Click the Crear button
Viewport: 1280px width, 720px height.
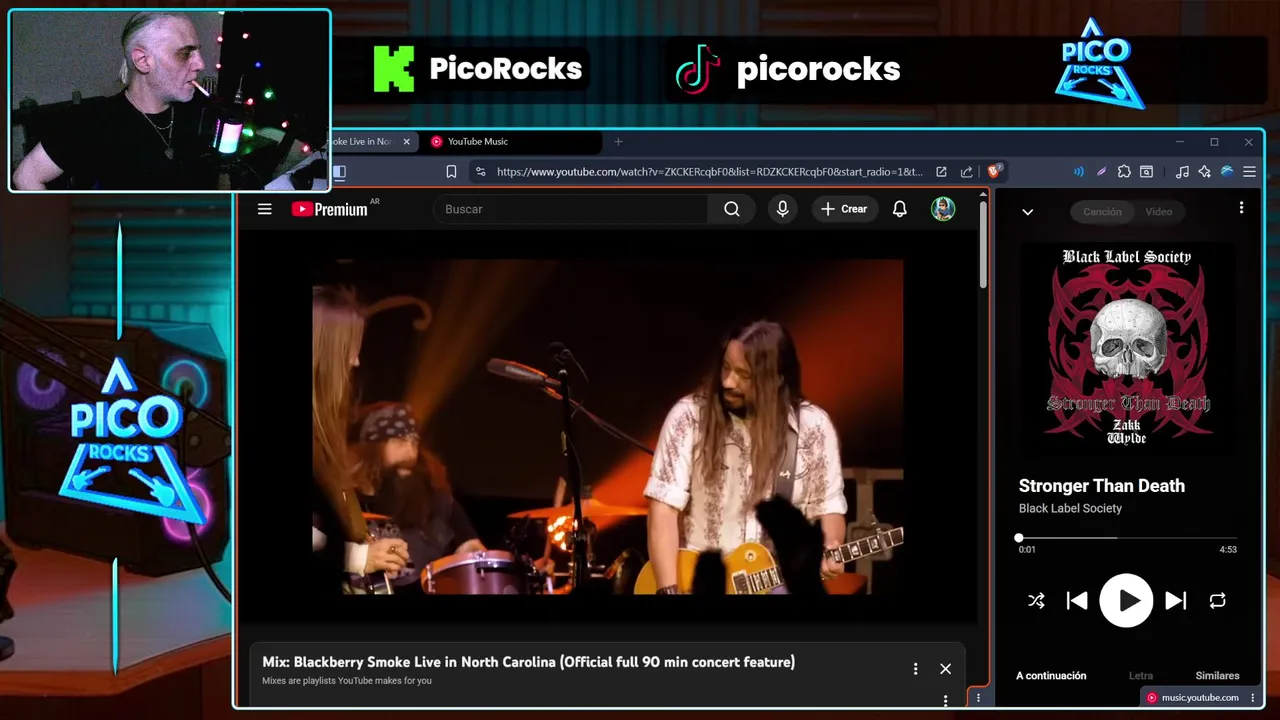[844, 209]
